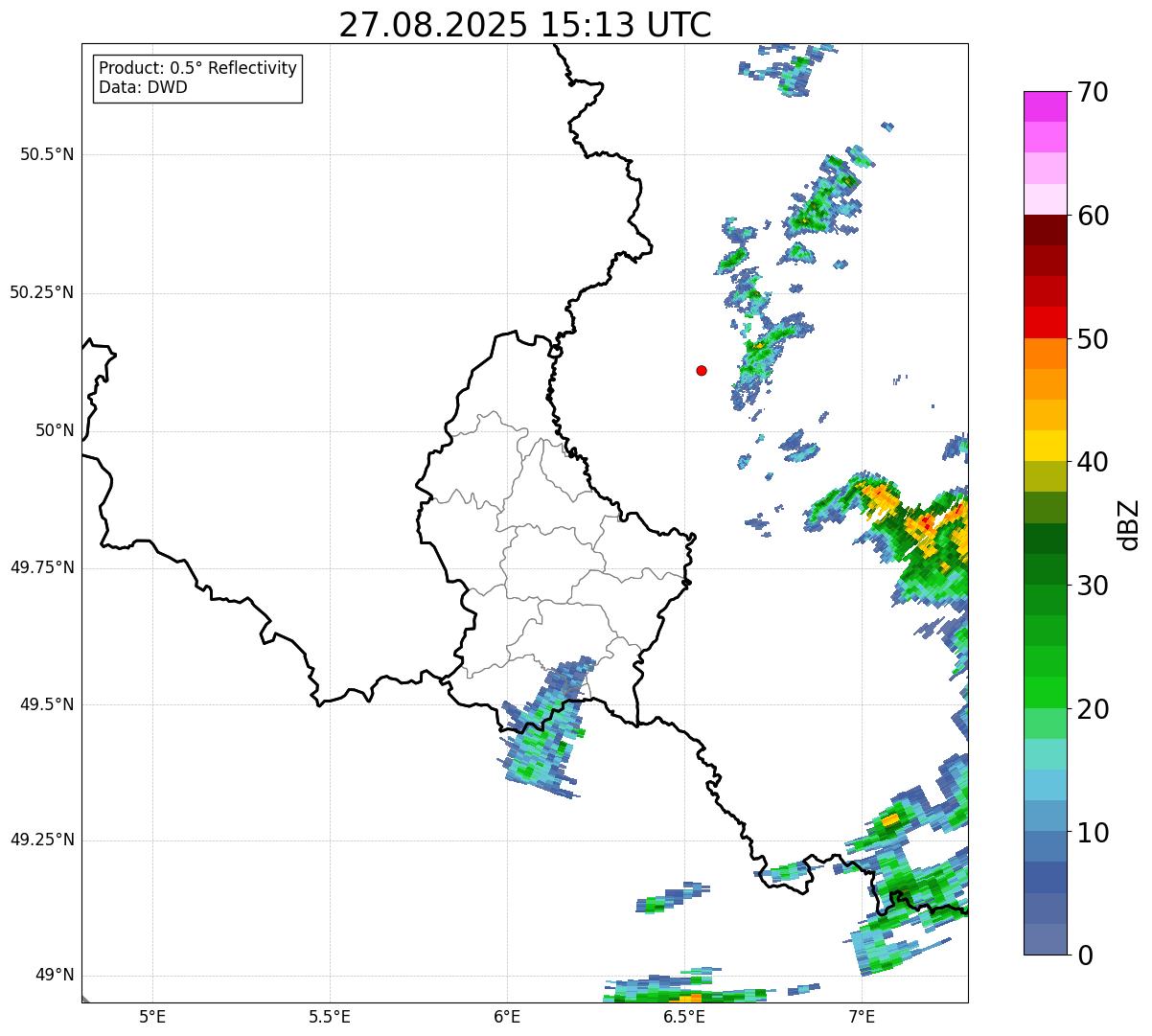Image resolution: width=1152 pixels, height=1036 pixels.
Task: Click the colorbar value 20
Action: [x=1093, y=709]
